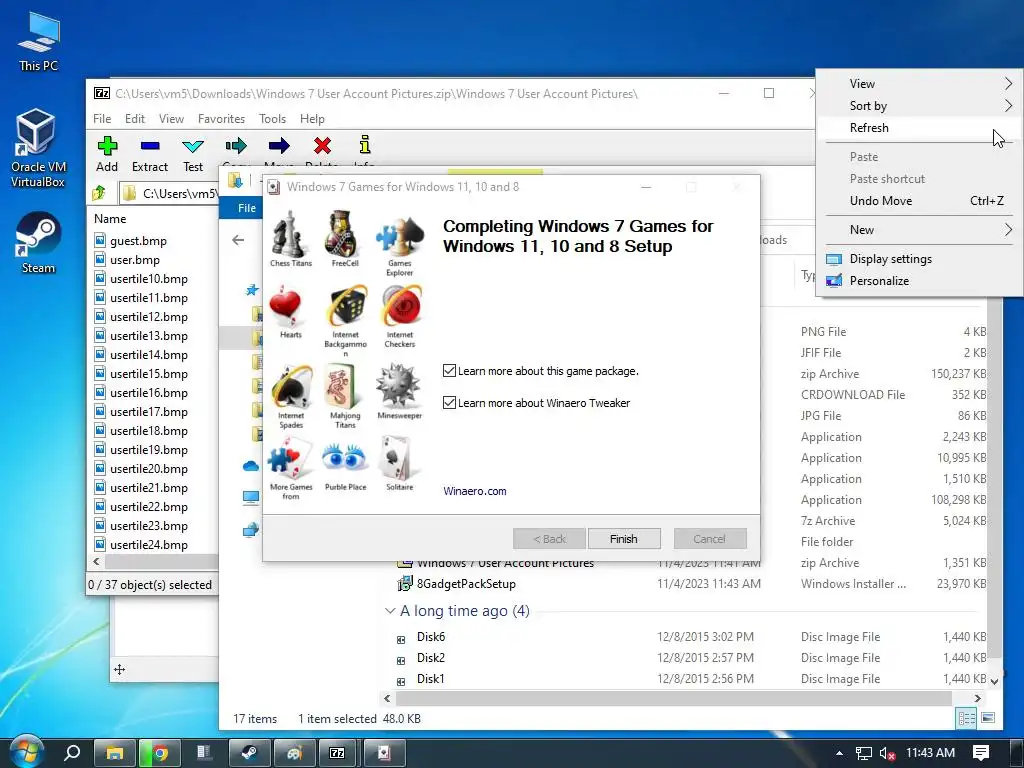
Task: Click the This PC icon in Explorer sidebar
Action: tap(251, 498)
